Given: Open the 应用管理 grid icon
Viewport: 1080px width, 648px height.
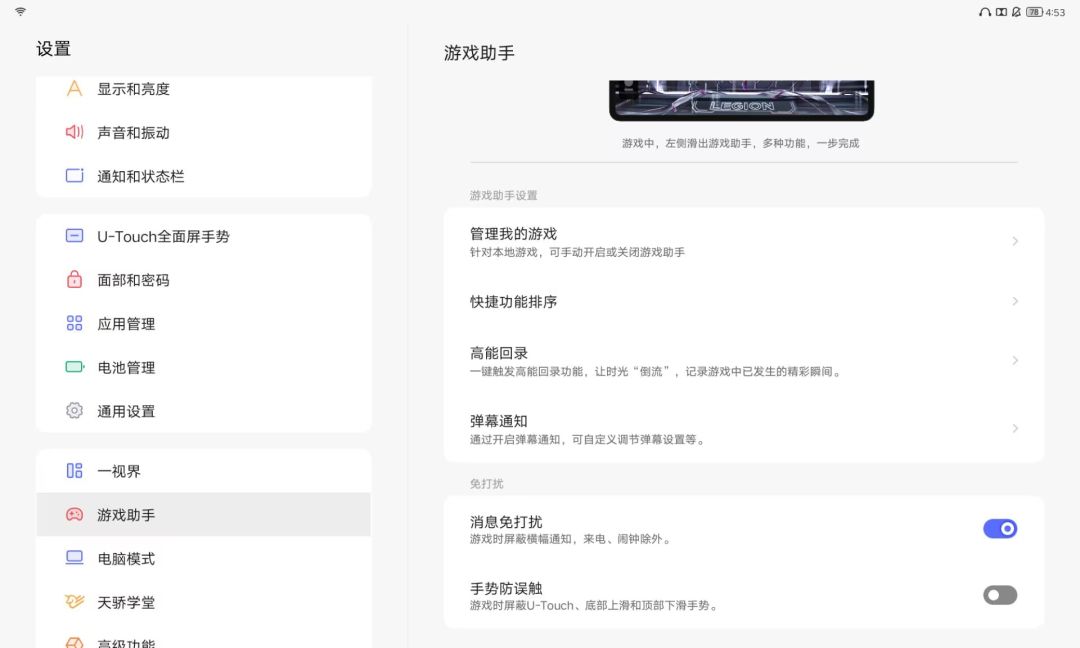Looking at the screenshot, I should coord(74,323).
